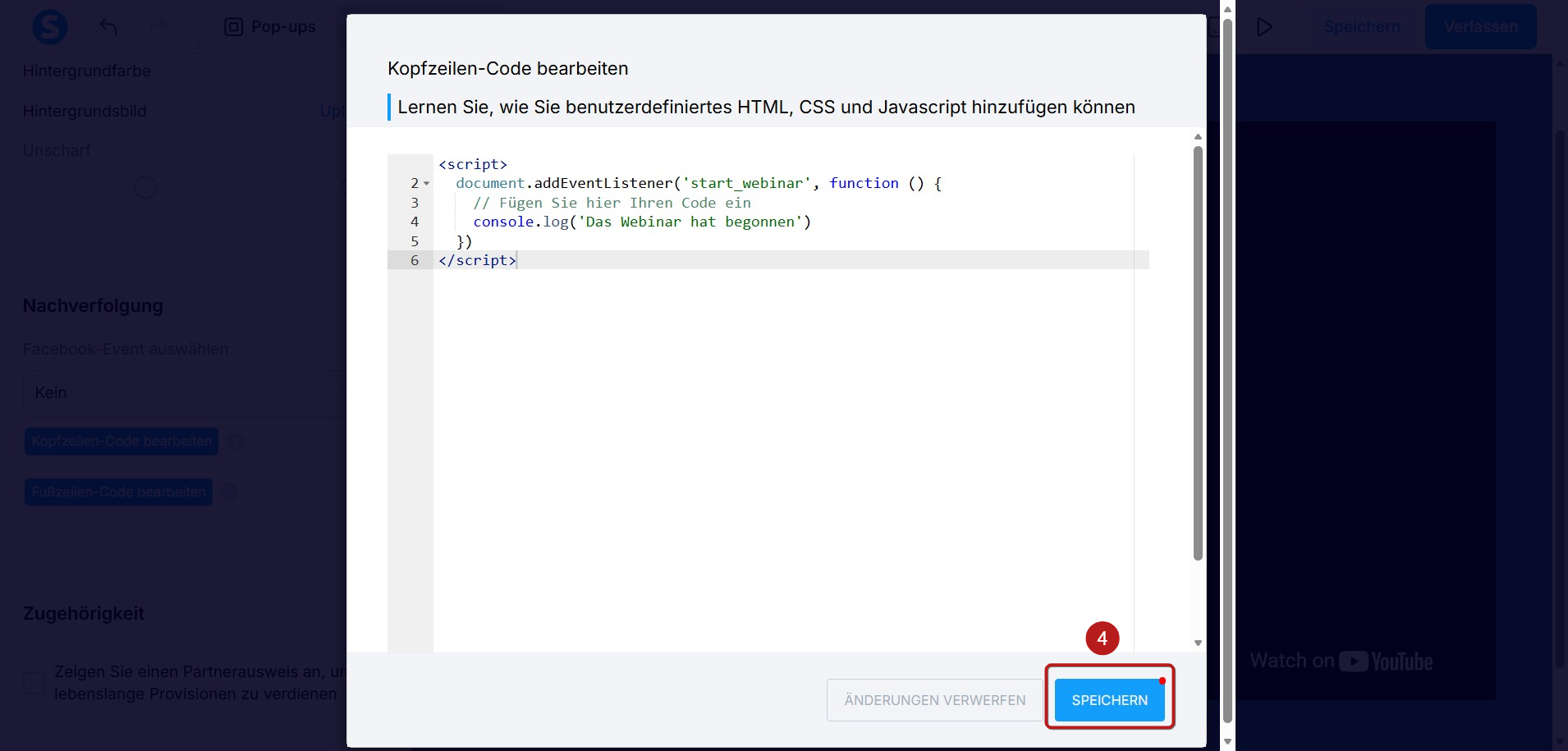The width and height of the screenshot is (1568, 751).
Task: Click the Nachverfolgung section heading
Action: [x=93, y=306]
